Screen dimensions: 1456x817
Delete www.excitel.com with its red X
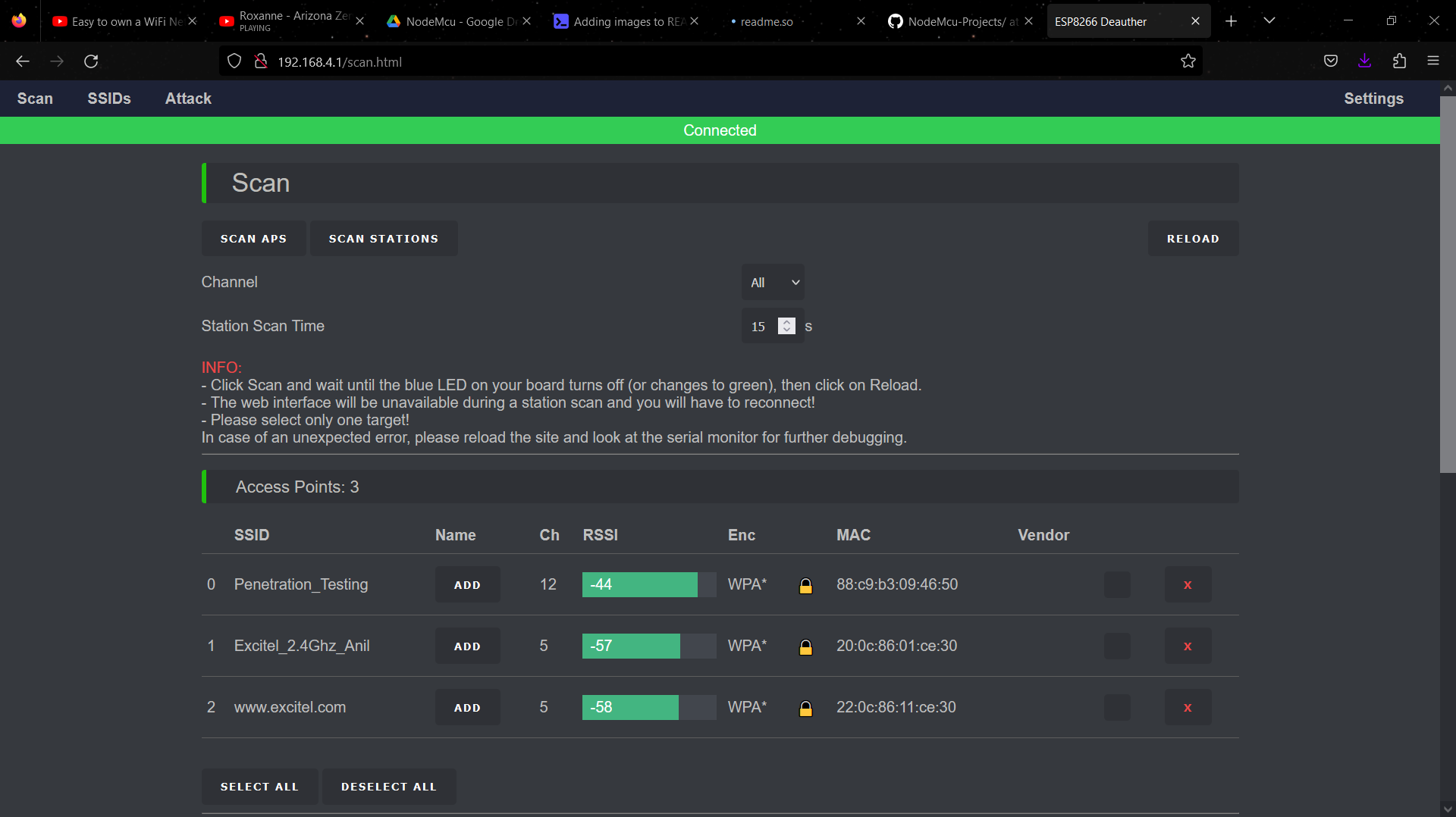coord(1188,707)
